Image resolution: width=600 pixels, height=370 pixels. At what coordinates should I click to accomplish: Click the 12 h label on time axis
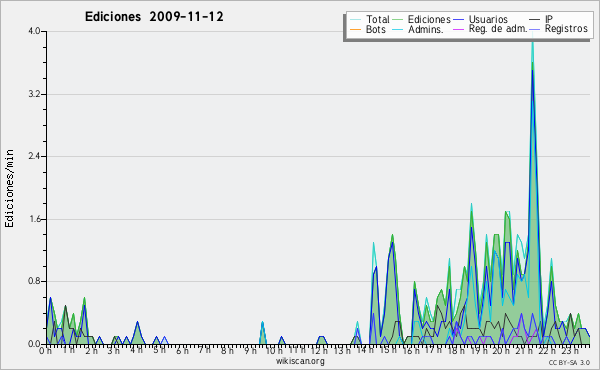[317, 350]
